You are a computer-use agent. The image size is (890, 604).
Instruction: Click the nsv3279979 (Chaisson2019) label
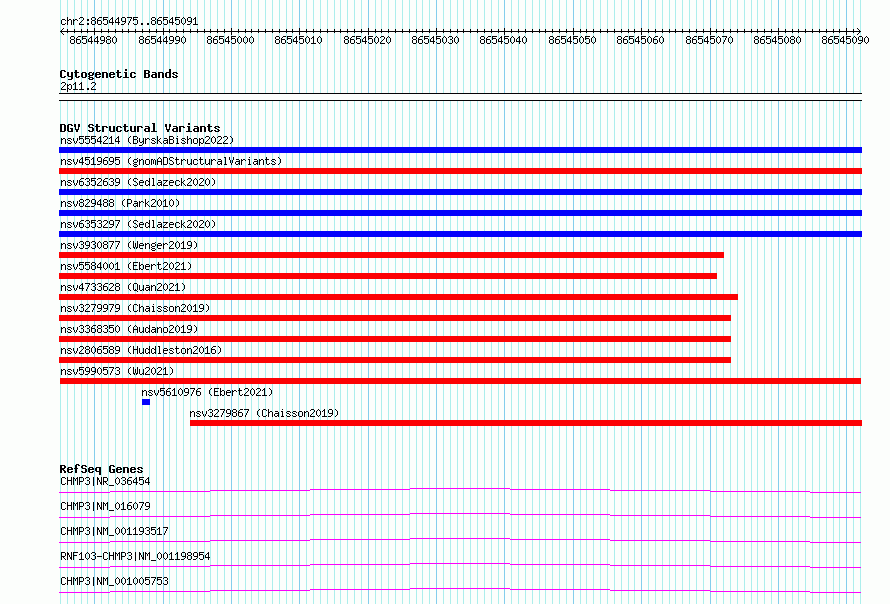coord(135,308)
